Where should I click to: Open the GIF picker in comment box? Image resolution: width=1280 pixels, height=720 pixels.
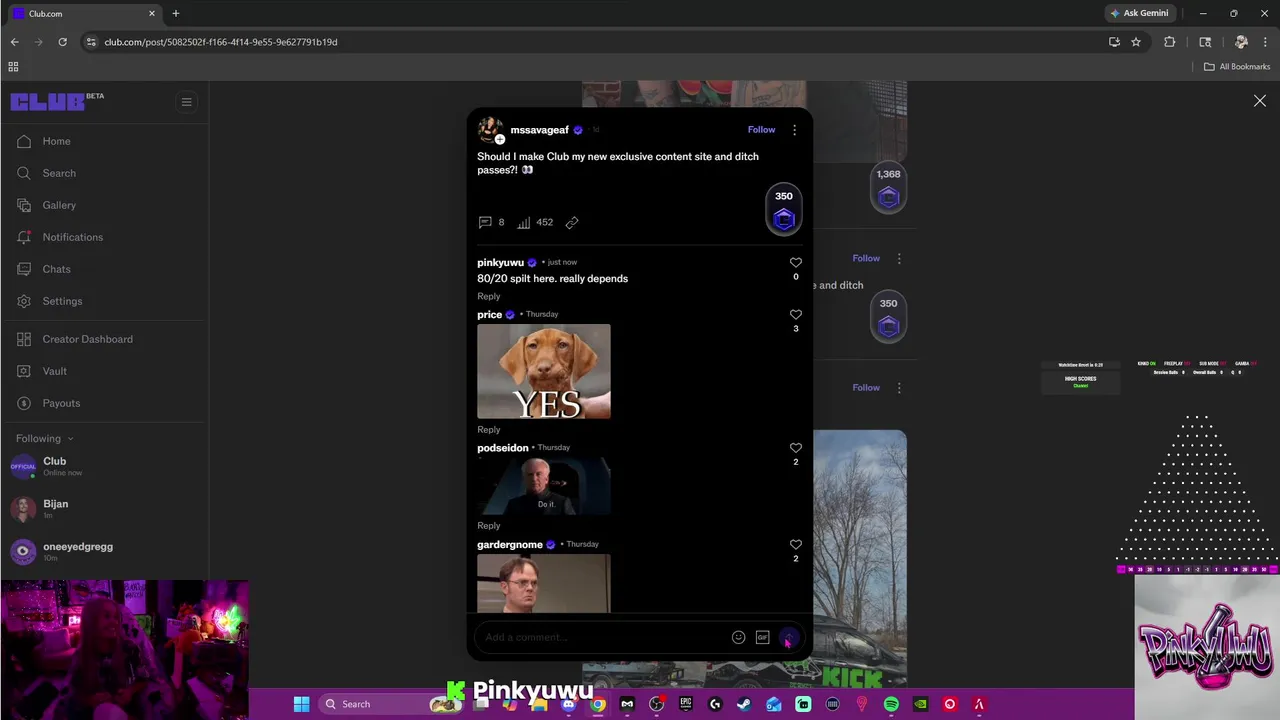(x=762, y=637)
